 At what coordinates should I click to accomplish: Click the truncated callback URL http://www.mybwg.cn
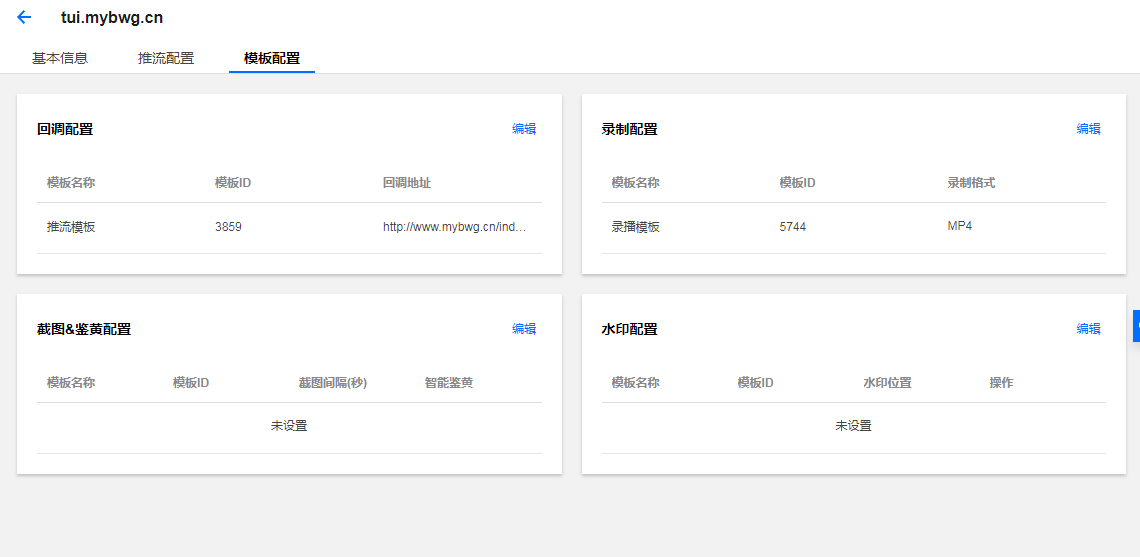454,227
